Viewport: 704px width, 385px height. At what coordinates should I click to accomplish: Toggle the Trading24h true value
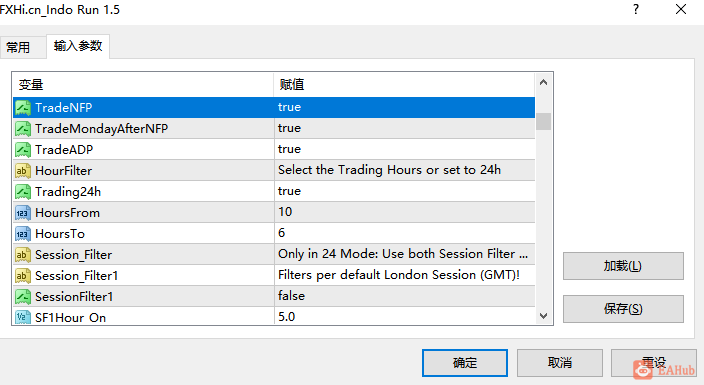point(405,191)
